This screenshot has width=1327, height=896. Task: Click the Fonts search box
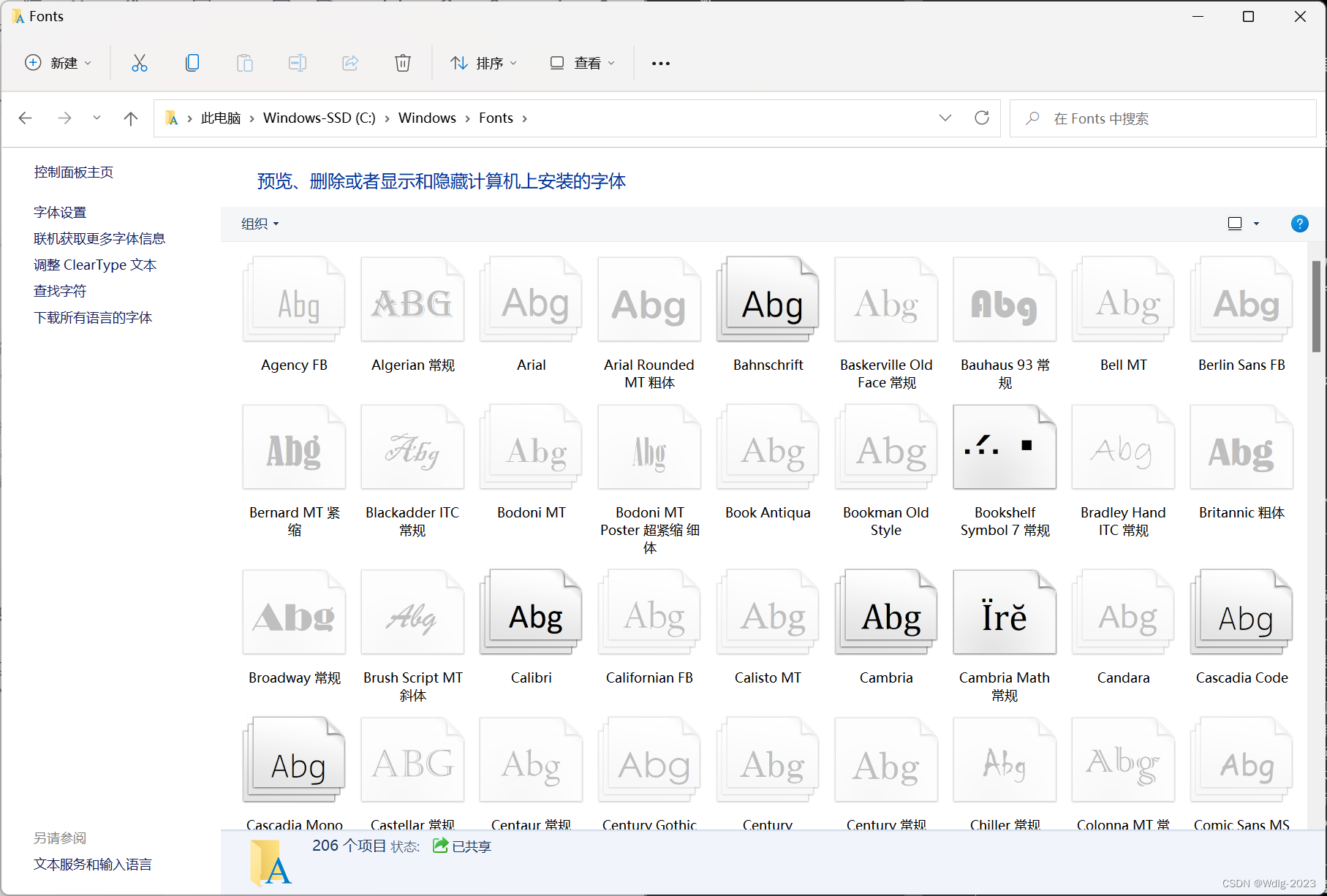[1162, 118]
